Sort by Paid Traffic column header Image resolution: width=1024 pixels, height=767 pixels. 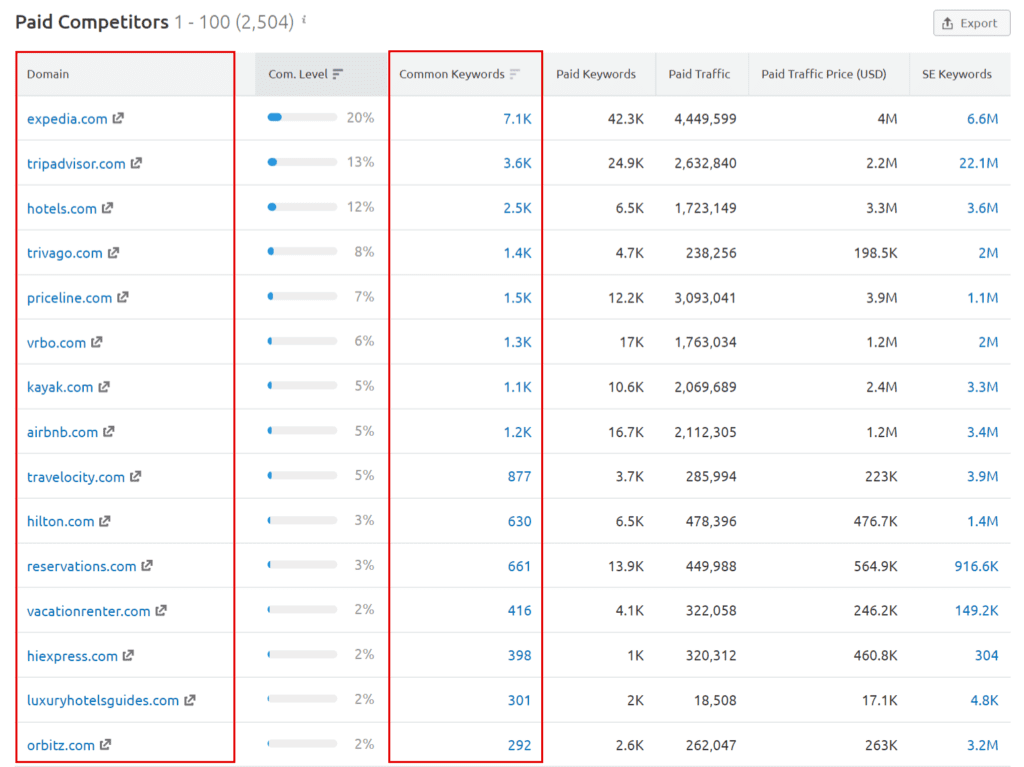[699, 74]
